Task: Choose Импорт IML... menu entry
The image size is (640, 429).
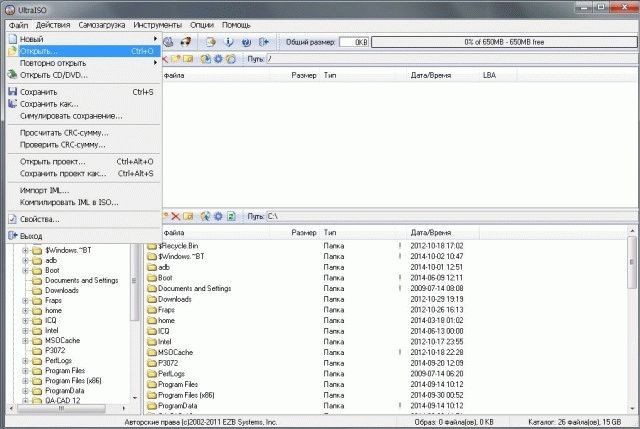Action: click(x=84, y=190)
